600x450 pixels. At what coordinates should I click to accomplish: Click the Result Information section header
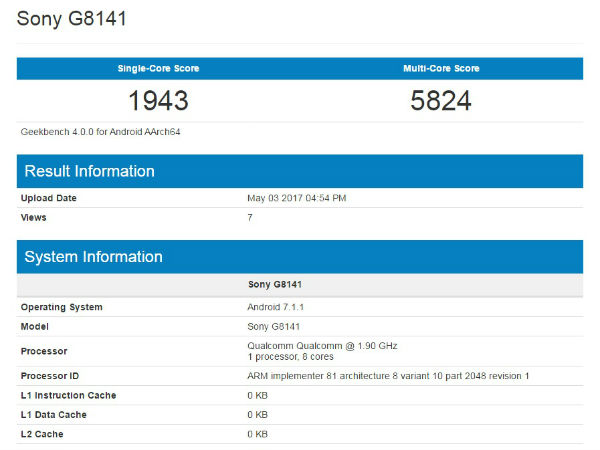[x=90, y=171]
